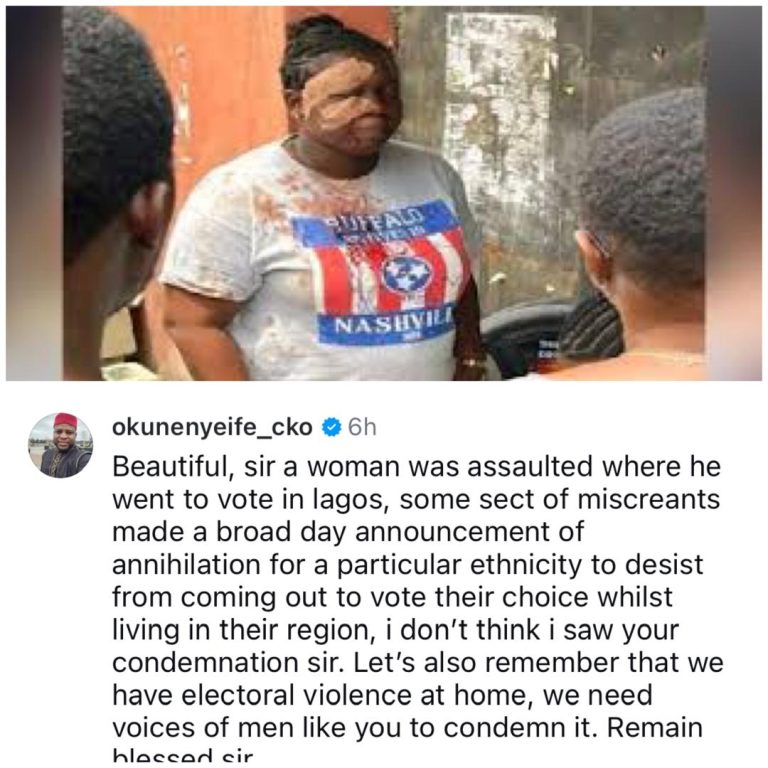This screenshot has height=768, width=768.
Task: Tap the cut-off 'blessed sir' last line
Action: (183, 756)
